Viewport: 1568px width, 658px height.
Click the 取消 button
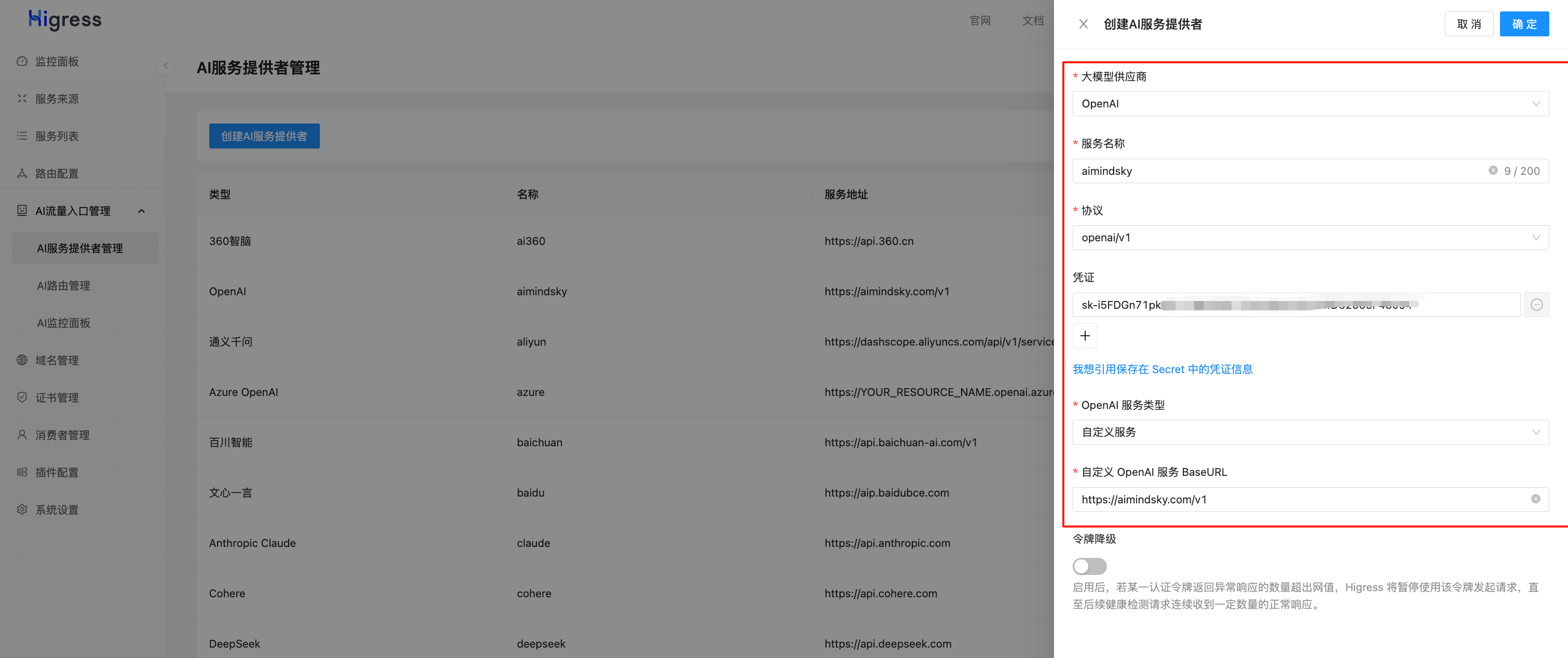(x=1469, y=24)
